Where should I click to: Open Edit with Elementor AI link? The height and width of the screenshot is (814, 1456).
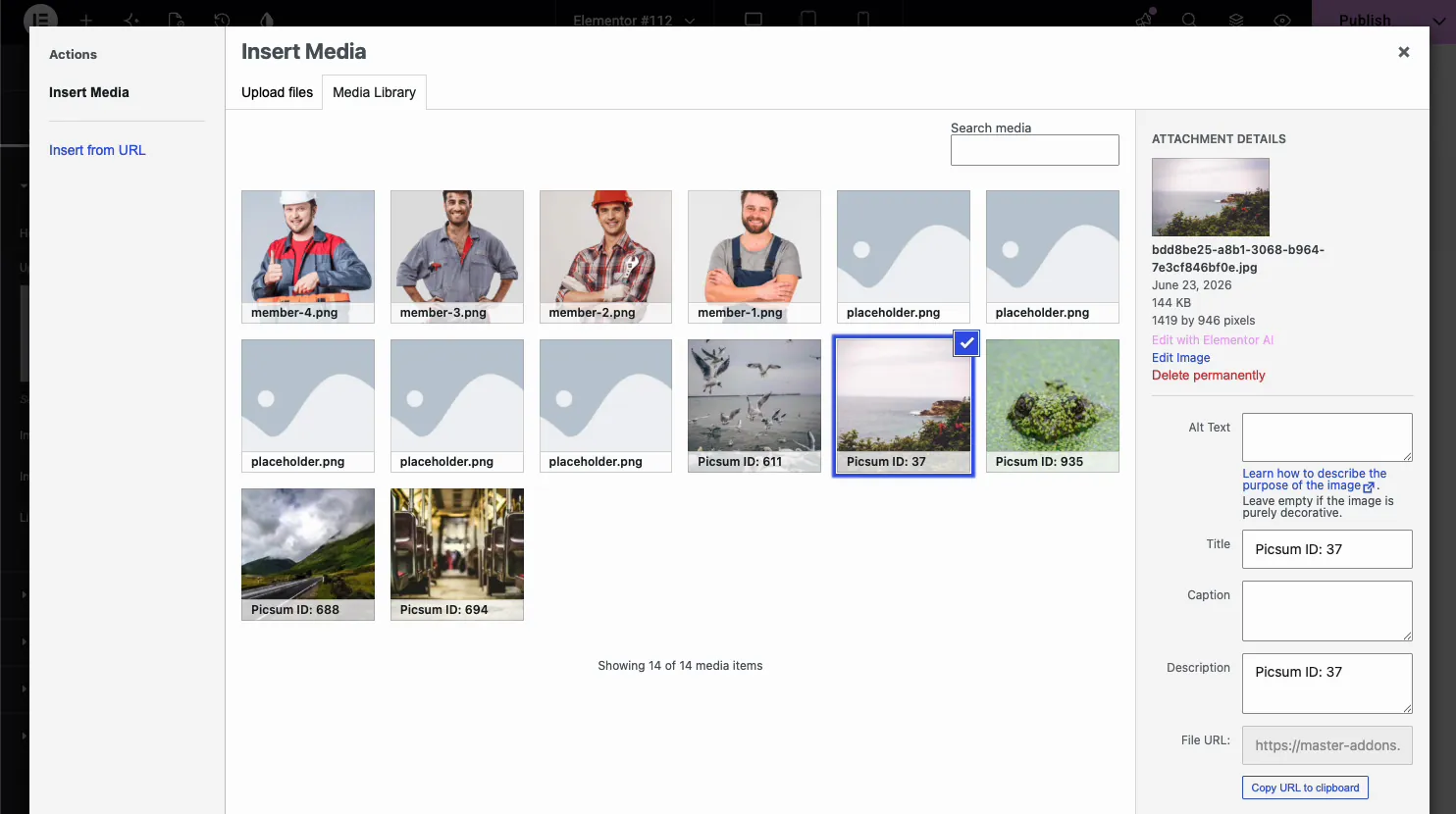coord(1213,340)
